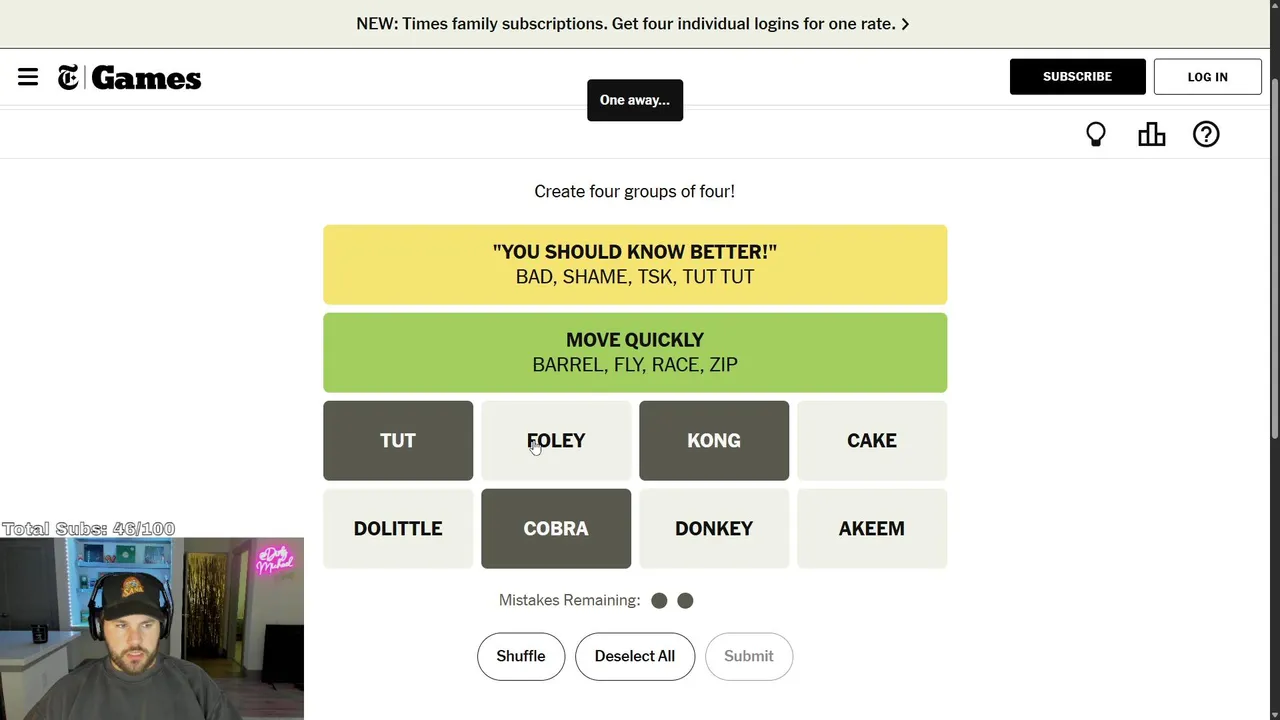The width and height of the screenshot is (1280, 720).
Task: Open the Times family subscriptions banner link
Action: (633, 23)
